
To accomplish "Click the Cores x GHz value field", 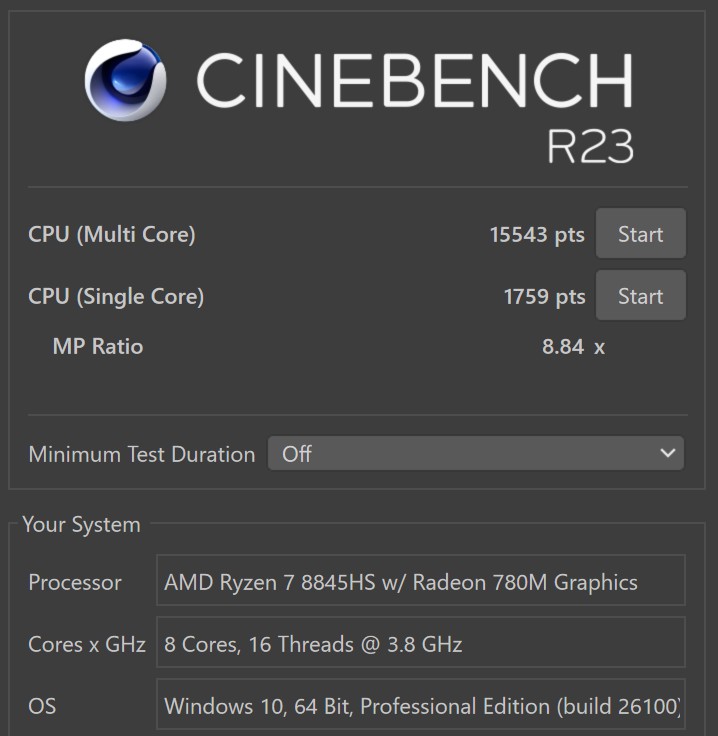I will pyautogui.click(x=420, y=644).
